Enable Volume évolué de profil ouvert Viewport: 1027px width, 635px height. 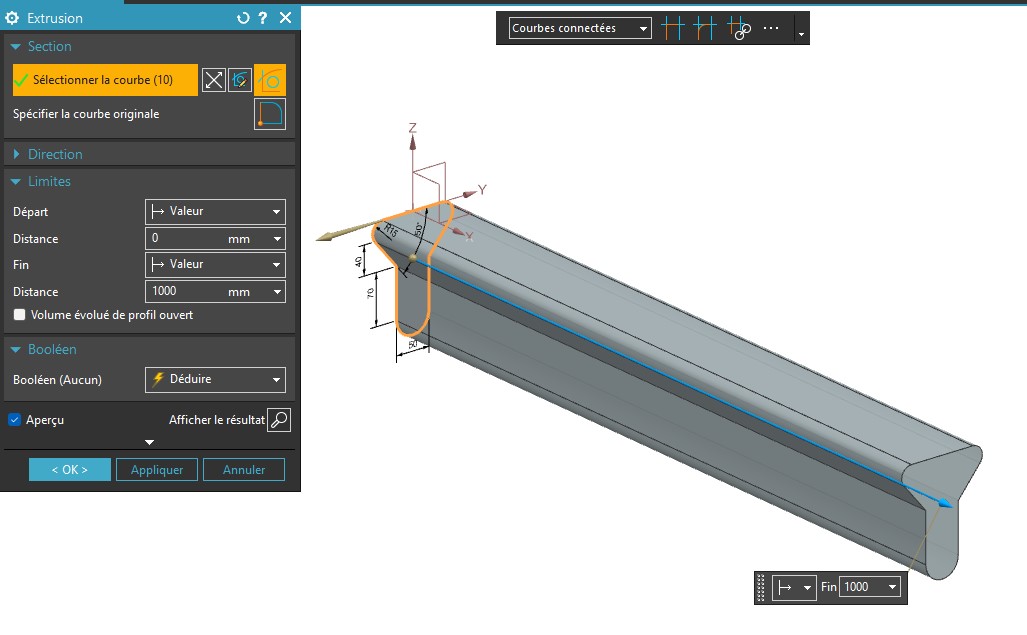(x=20, y=315)
